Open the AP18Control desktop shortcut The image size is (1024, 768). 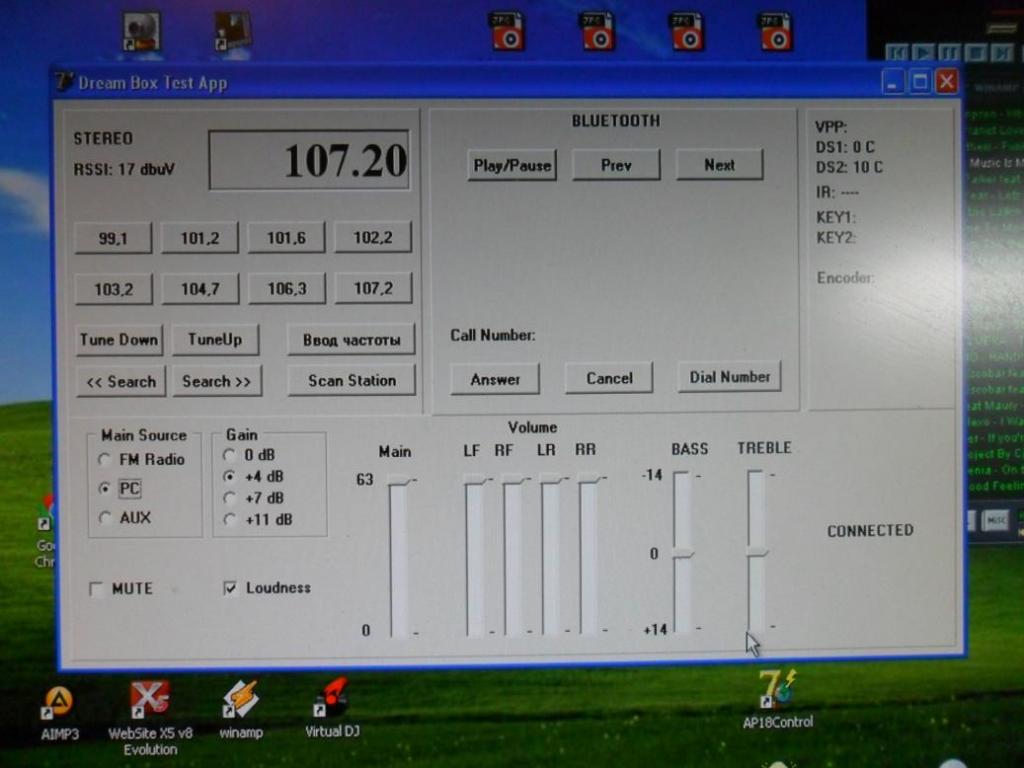click(778, 699)
